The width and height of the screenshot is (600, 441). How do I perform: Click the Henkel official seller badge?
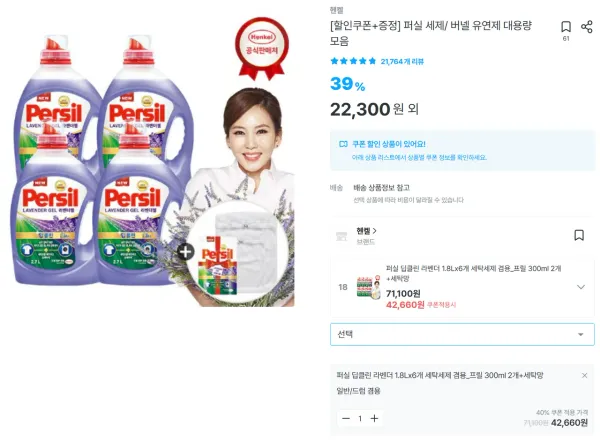click(262, 49)
